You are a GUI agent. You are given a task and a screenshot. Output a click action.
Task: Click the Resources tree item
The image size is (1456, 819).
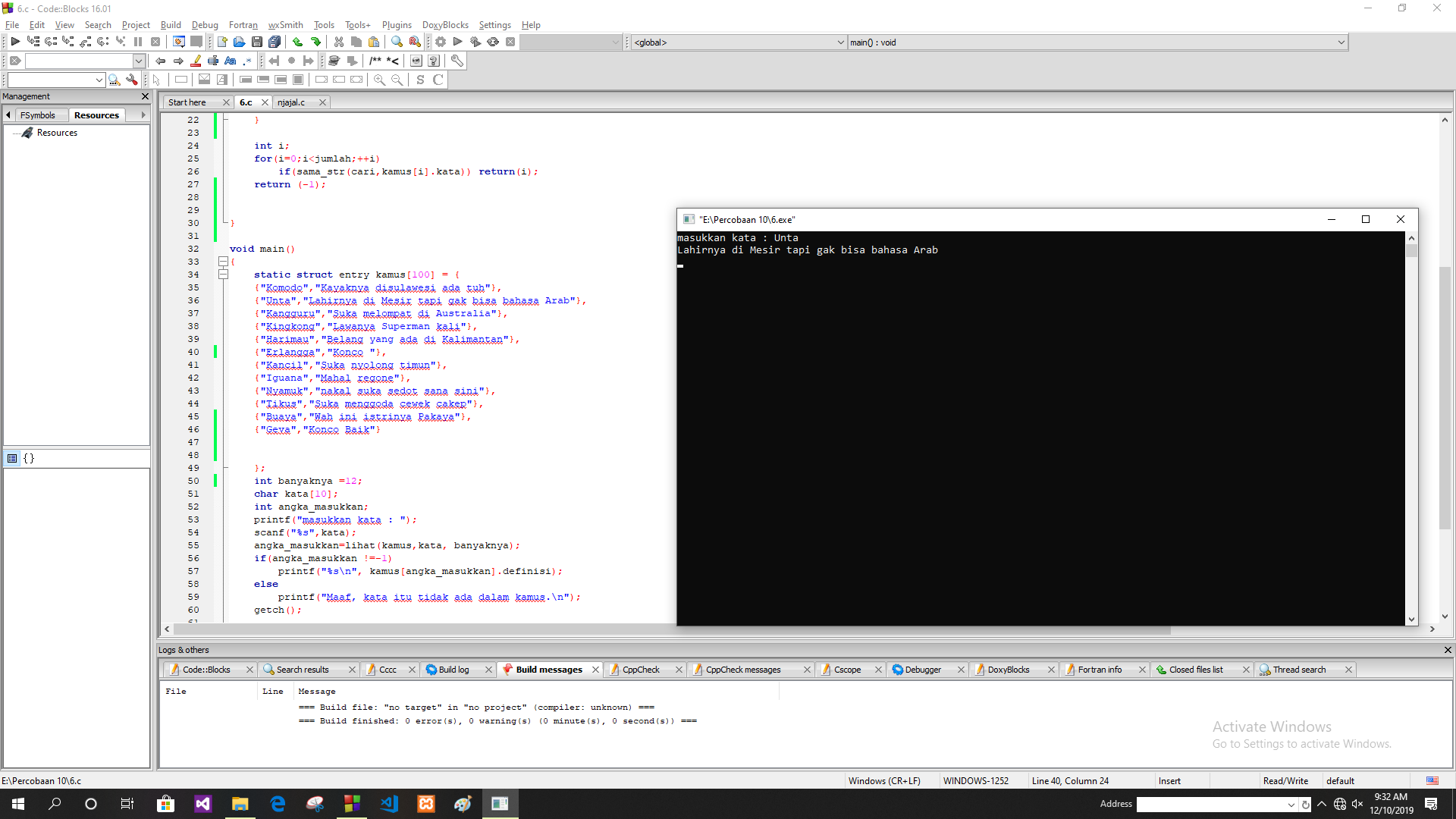pyautogui.click(x=57, y=133)
